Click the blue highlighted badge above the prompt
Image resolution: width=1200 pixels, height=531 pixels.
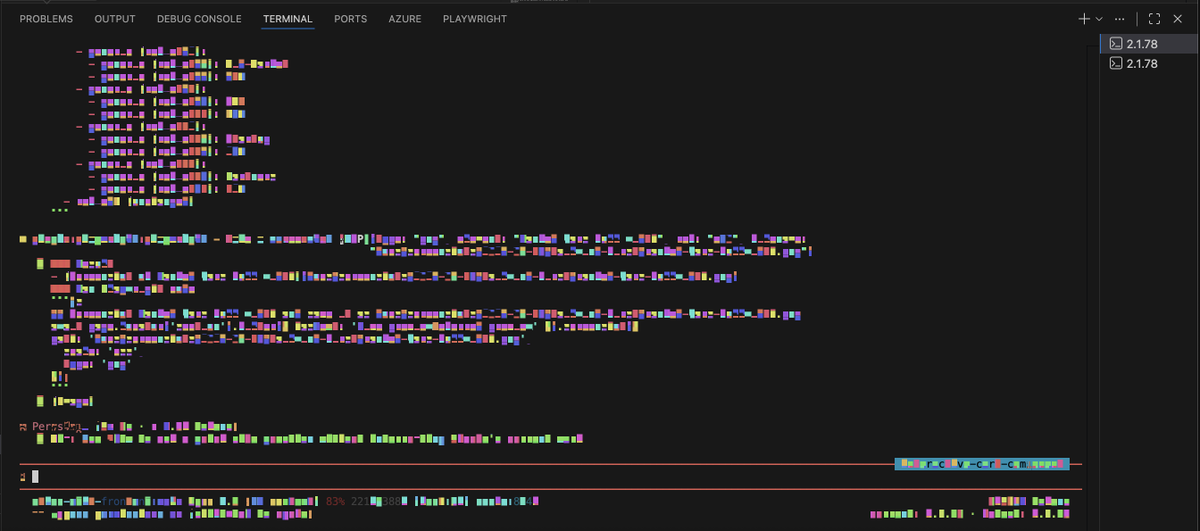click(981, 464)
